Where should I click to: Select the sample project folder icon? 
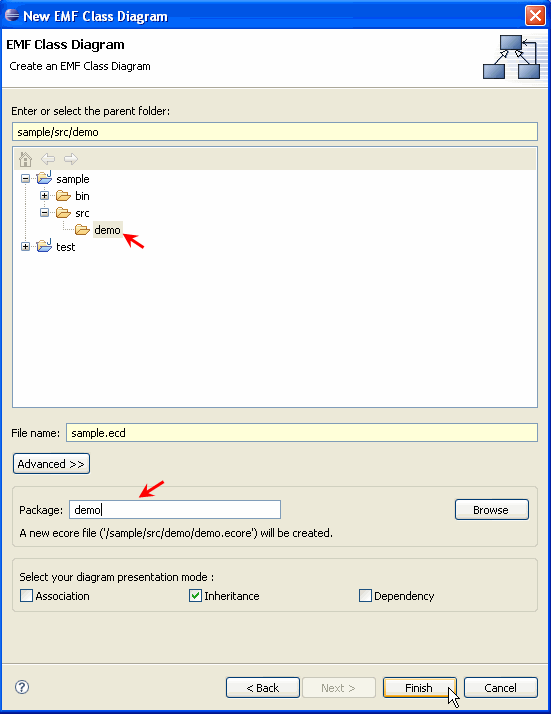(x=44, y=178)
